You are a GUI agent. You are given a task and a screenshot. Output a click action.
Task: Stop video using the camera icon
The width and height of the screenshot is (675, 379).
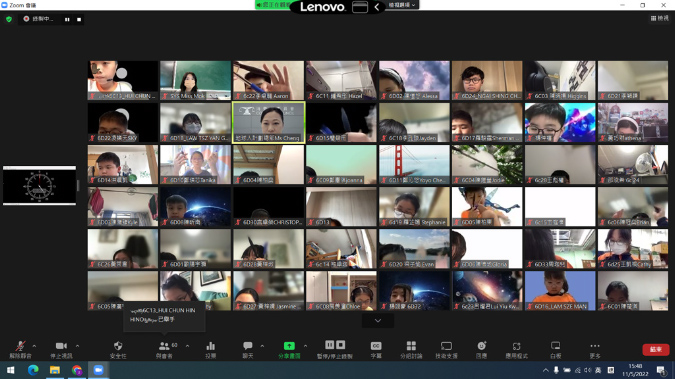point(61,346)
